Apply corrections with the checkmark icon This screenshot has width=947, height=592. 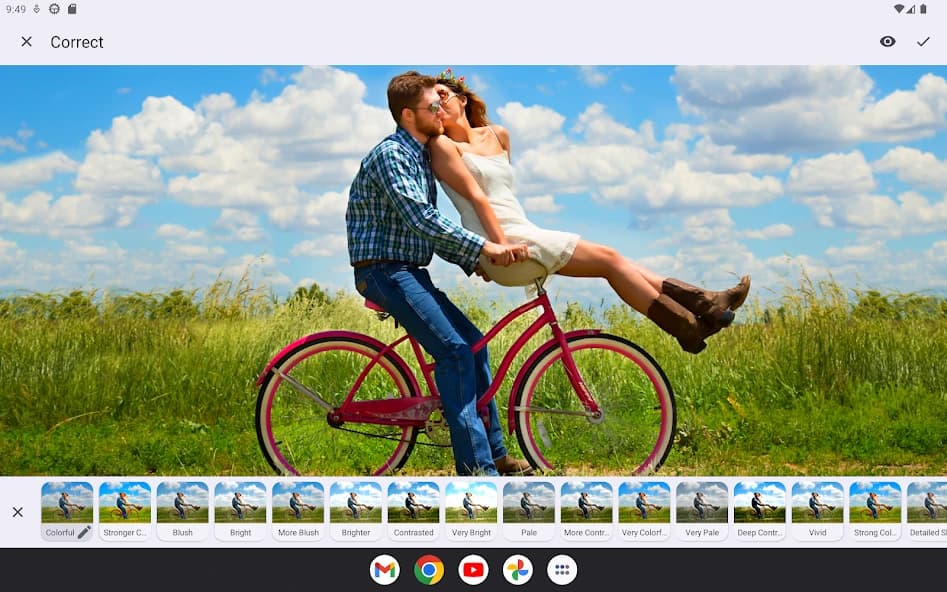[923, 42]
